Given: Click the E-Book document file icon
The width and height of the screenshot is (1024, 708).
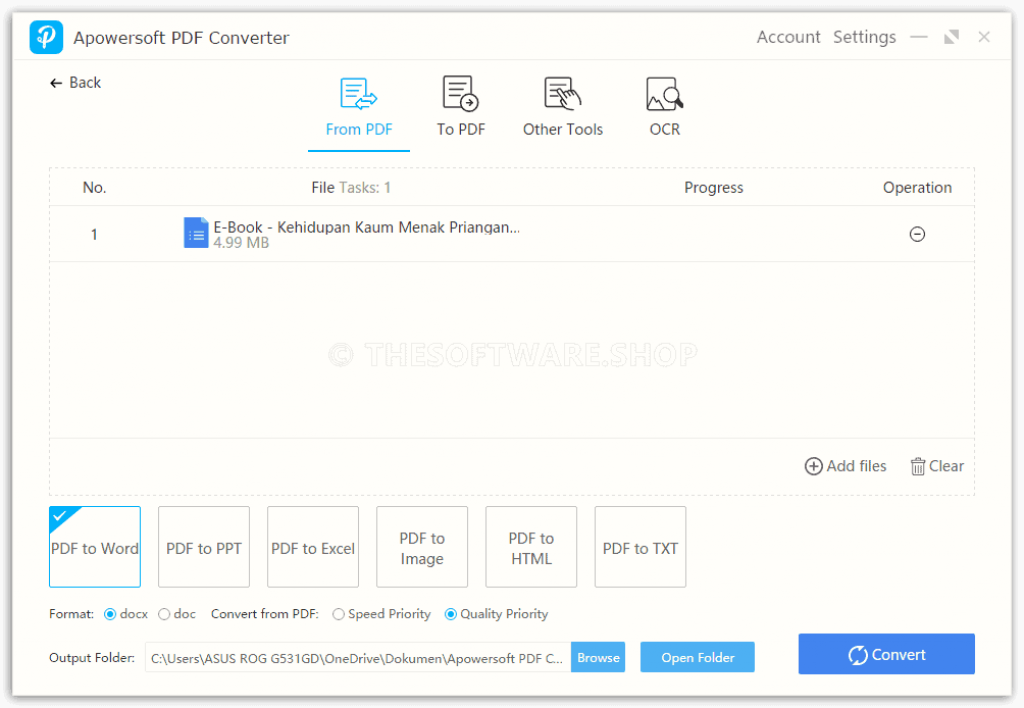Looking at the screenshot, I should coord(196,233).
